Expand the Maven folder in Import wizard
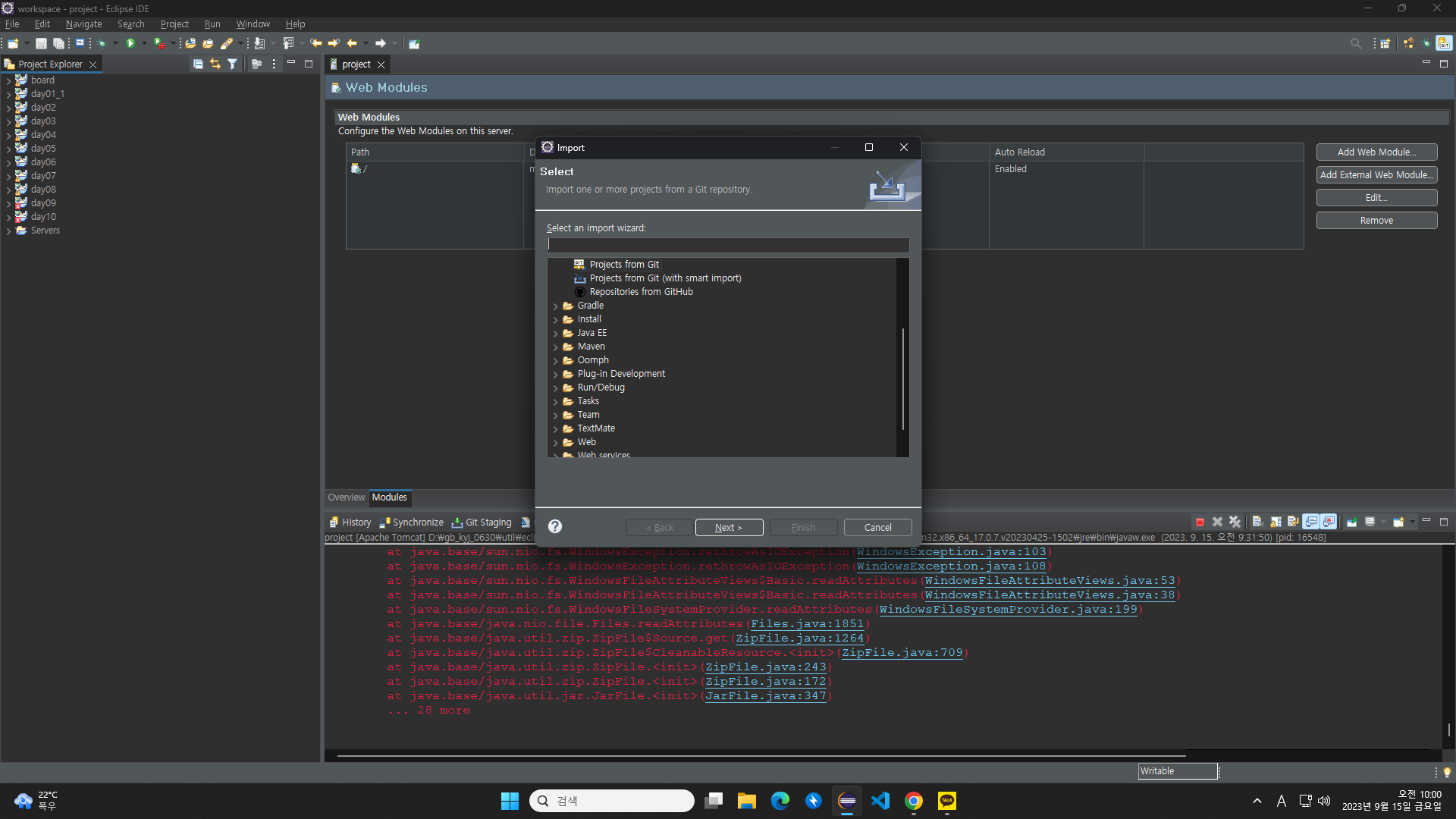Image resolution: width=1456 pixels, height=819 pixels. 555,347
